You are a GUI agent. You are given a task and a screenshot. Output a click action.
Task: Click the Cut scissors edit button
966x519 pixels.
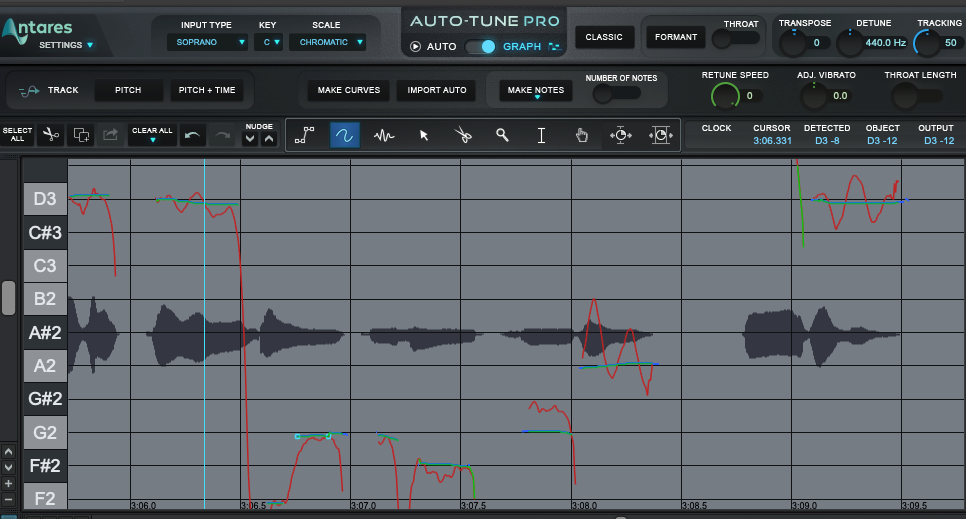pyautogui.click(x=51, y=134)
